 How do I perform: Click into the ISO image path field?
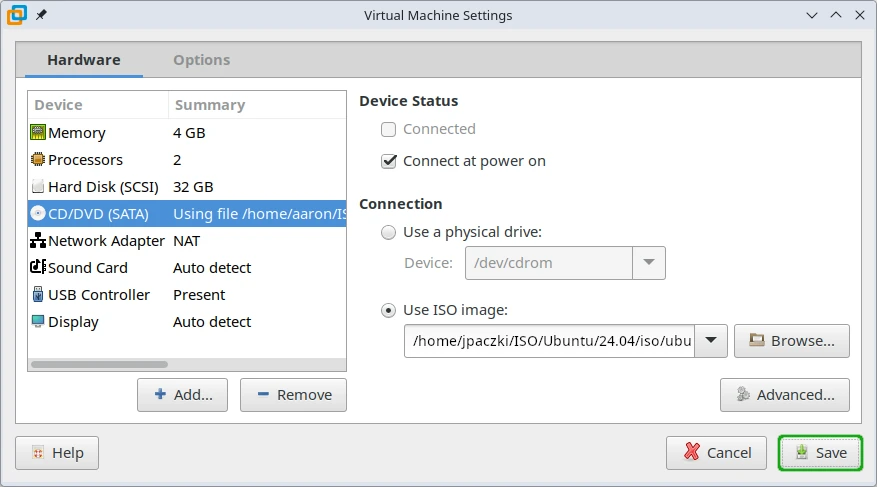tap(549, 341)
